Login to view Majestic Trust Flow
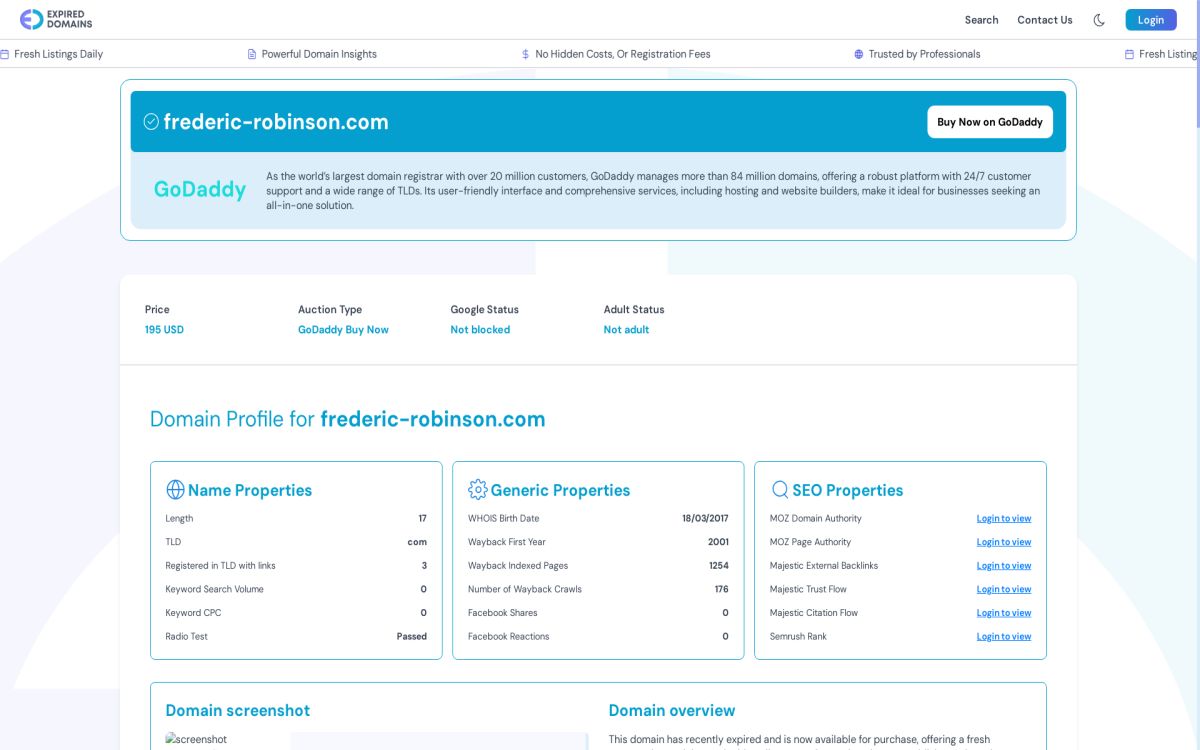The width and height of the screenshot is (1200, 750). point(1003,589)
